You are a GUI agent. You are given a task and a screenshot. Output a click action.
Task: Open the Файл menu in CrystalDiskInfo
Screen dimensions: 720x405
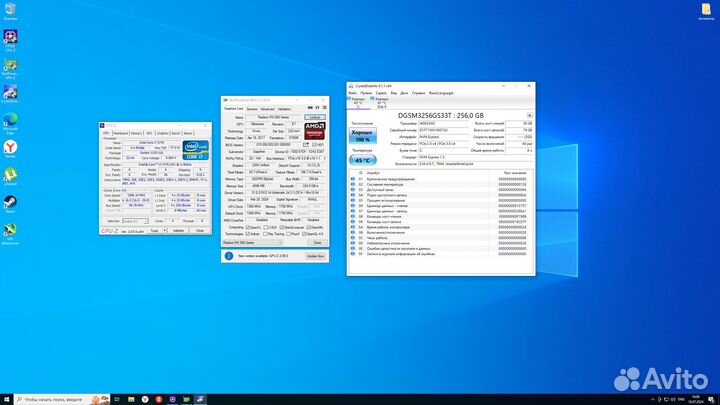click(353, 93)
